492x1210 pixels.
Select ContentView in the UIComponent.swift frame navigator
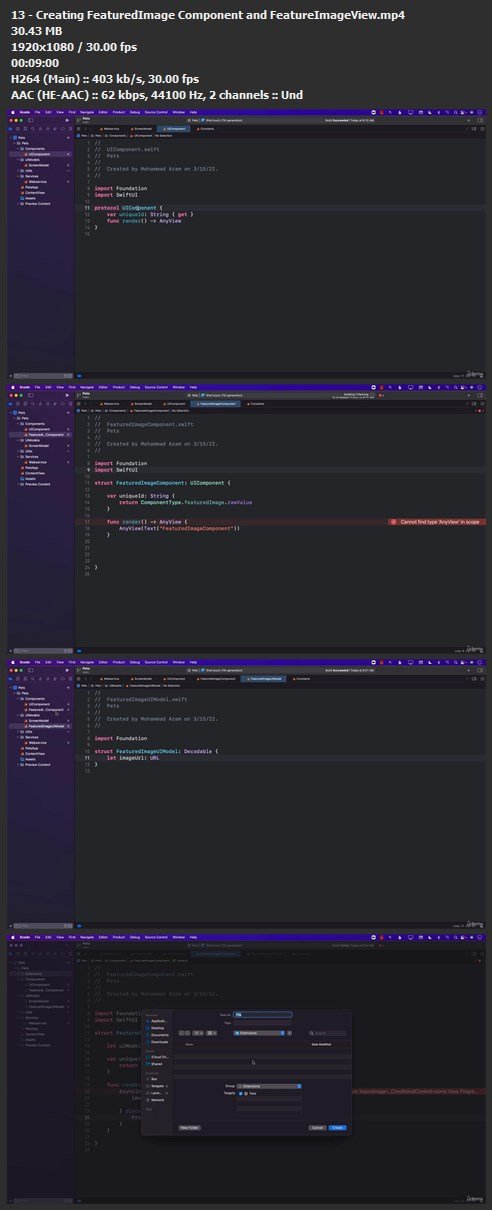point(34,192)
